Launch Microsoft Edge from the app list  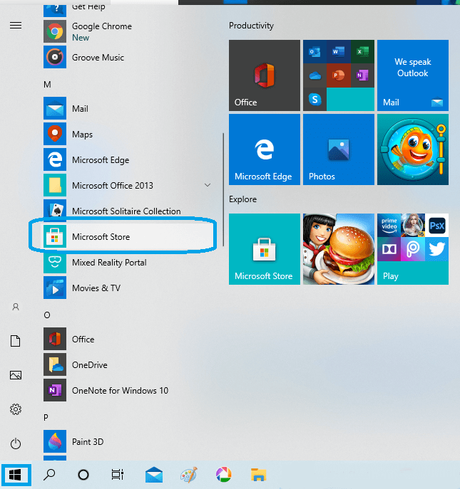coord(127,160)
